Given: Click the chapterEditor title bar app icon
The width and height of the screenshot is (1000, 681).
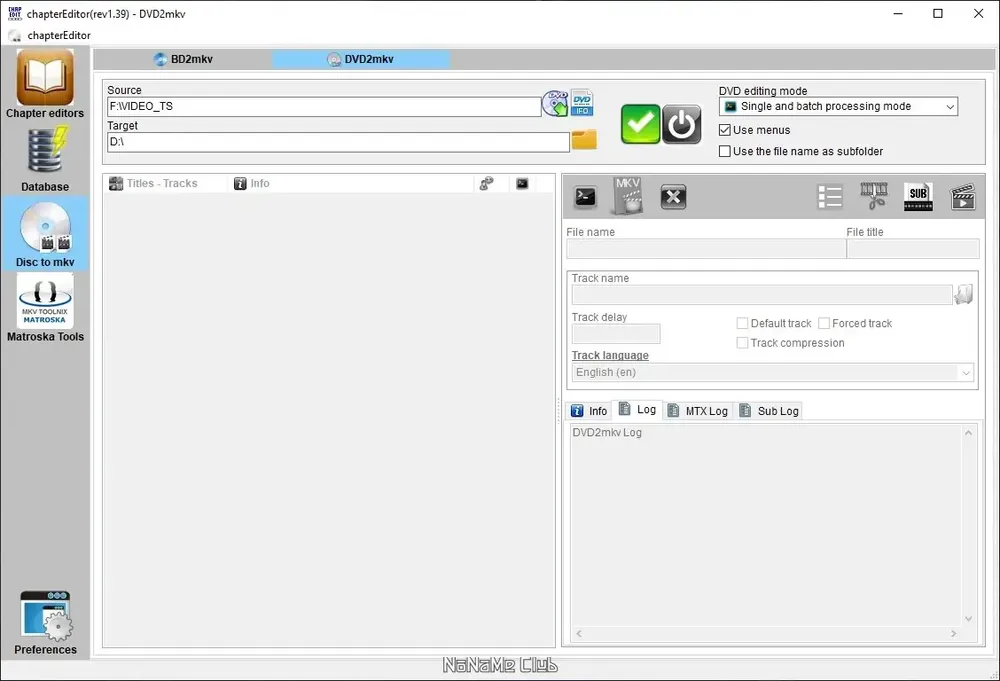Looking at the screenshot, I should click(14, 13).
